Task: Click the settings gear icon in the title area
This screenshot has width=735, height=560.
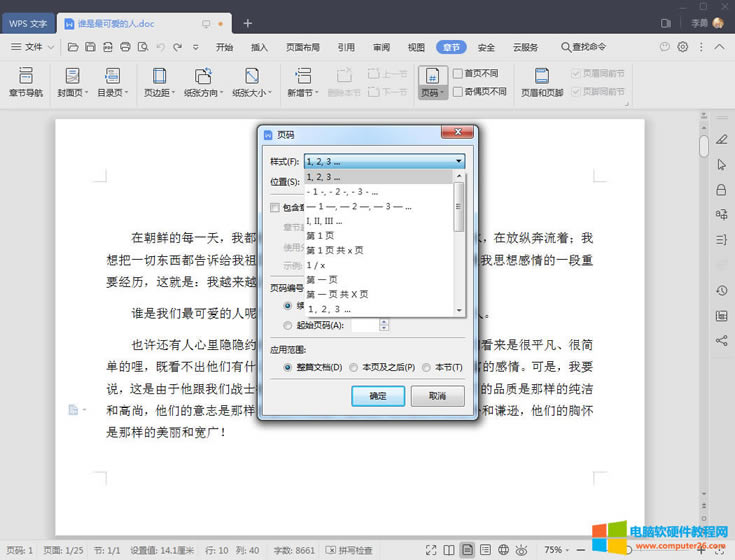Action: click(683, 47)
